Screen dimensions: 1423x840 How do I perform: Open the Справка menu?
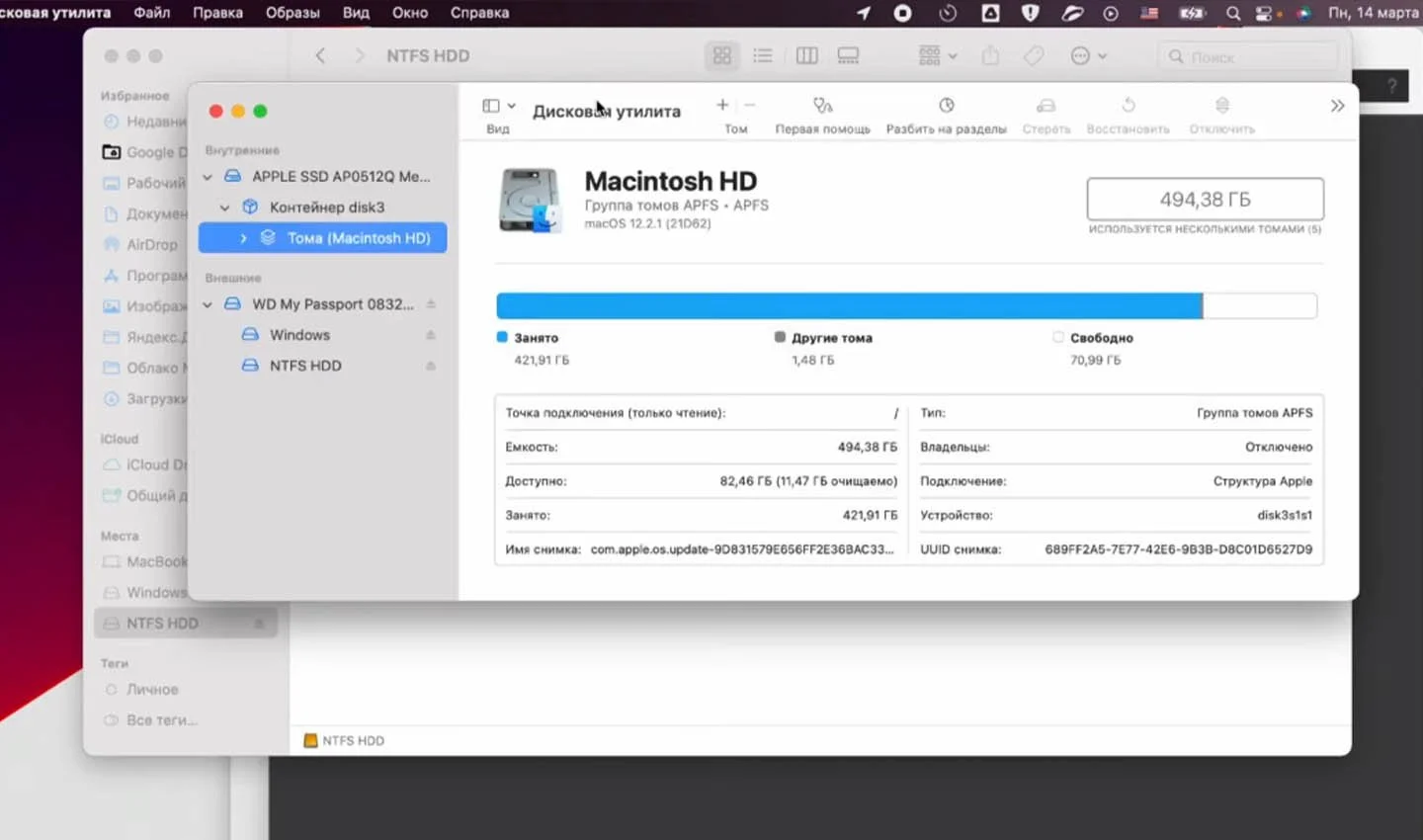[479, 13]
